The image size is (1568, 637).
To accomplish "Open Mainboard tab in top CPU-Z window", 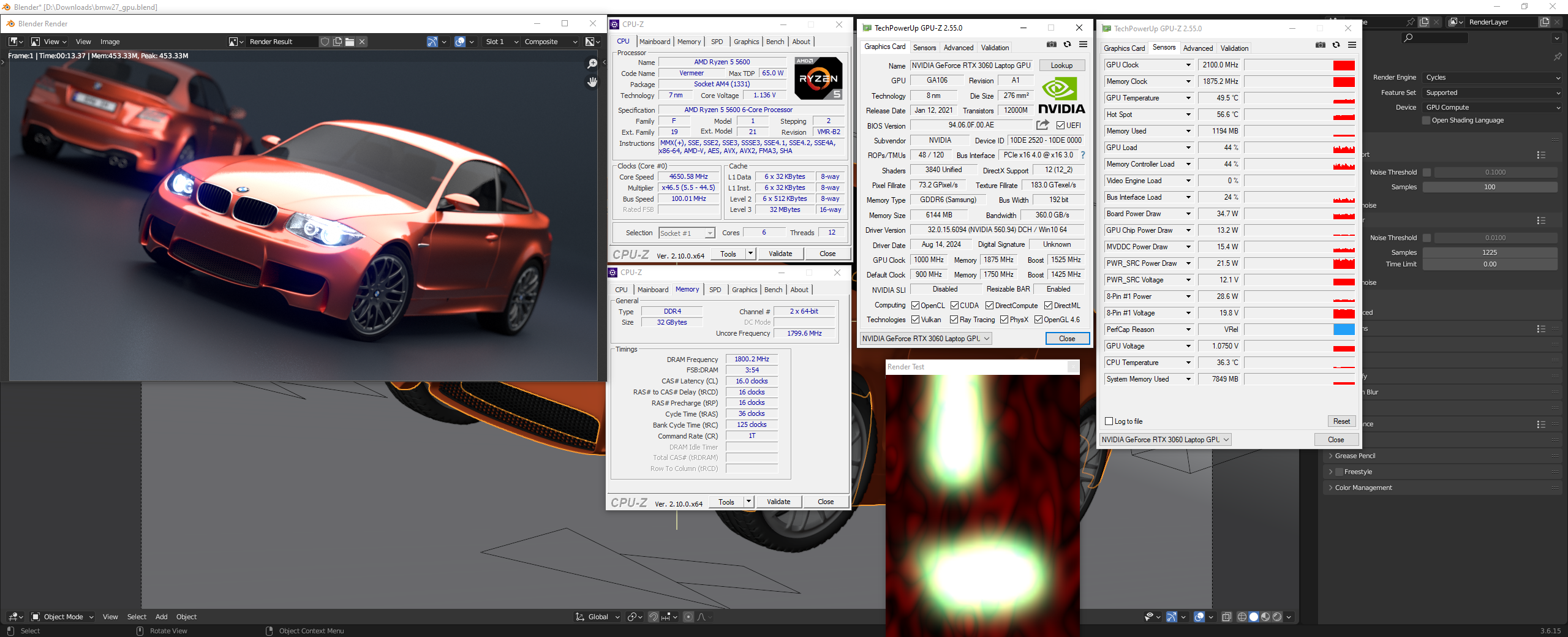I will pyautogui.click(x=655, y=42).
